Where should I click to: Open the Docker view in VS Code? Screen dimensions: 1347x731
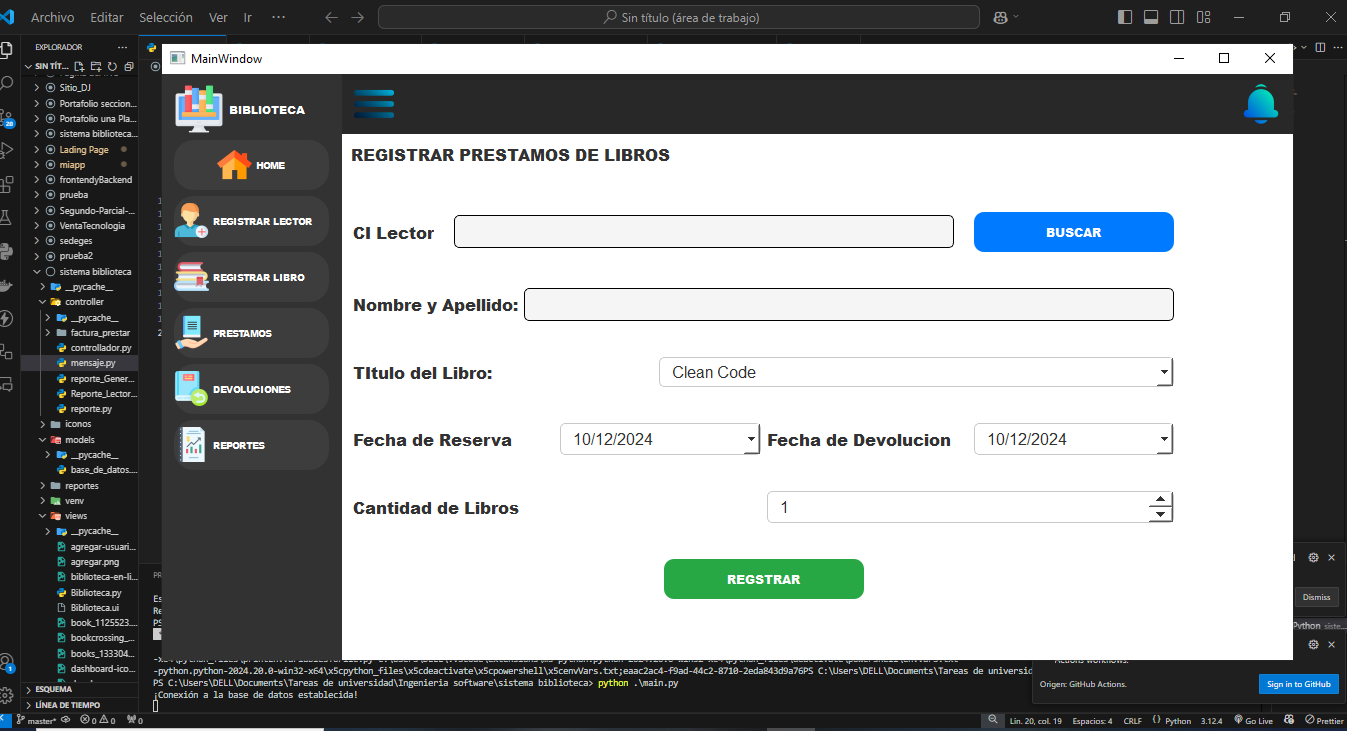[7, 285]
